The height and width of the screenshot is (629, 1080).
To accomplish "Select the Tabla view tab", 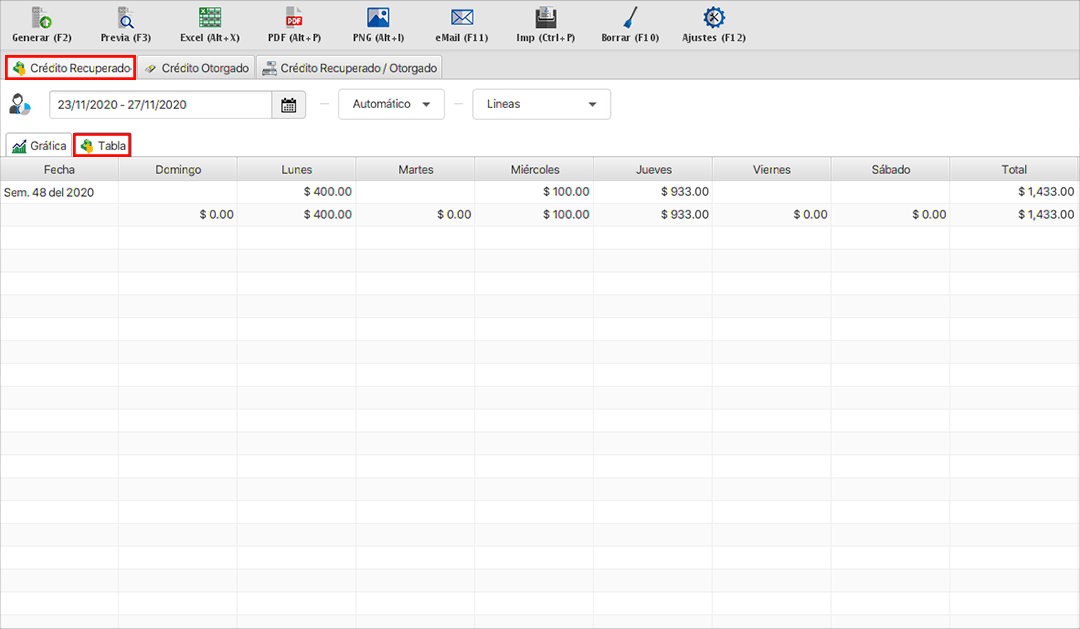I will coord(103,146).
